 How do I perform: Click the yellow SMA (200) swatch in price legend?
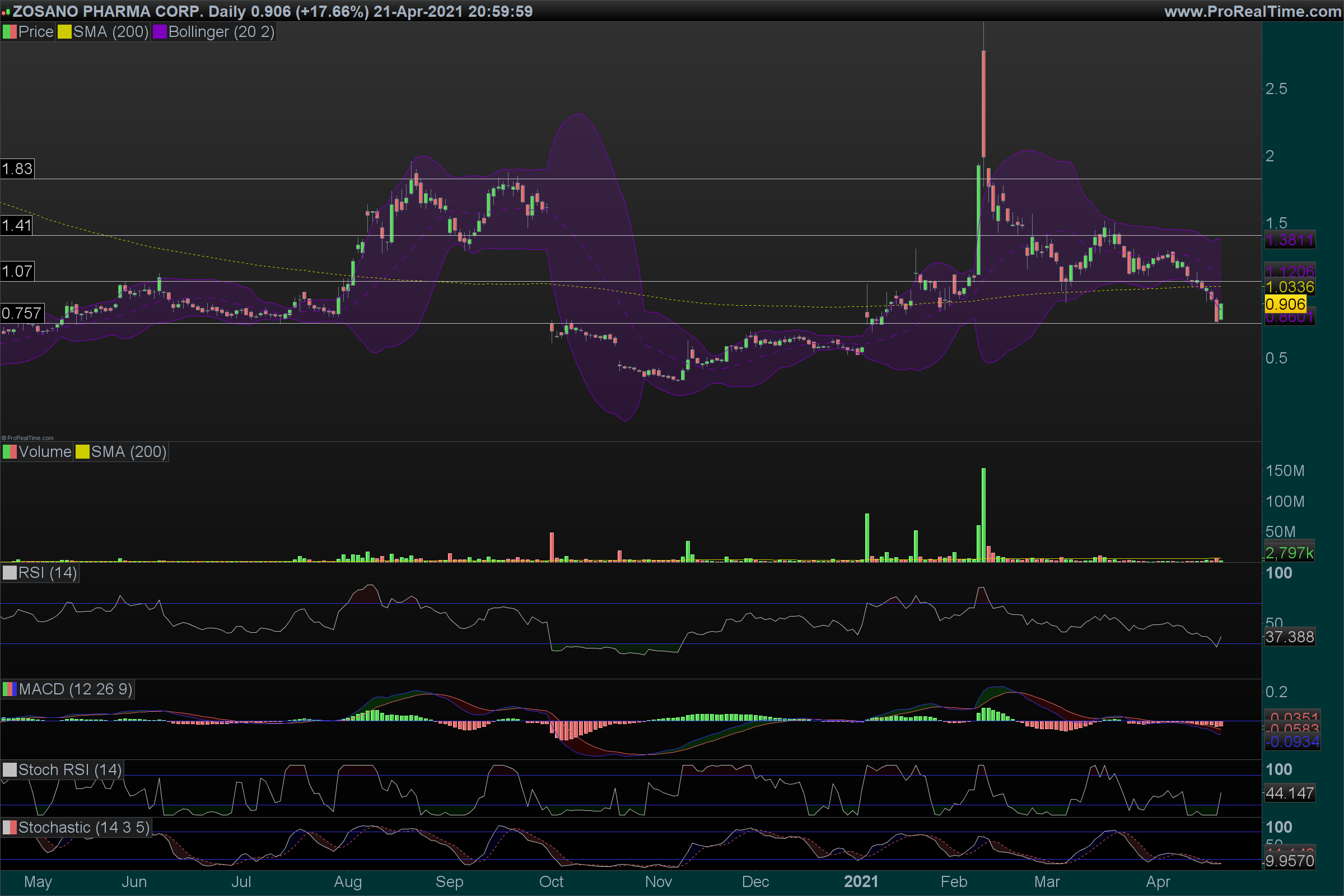64,32
